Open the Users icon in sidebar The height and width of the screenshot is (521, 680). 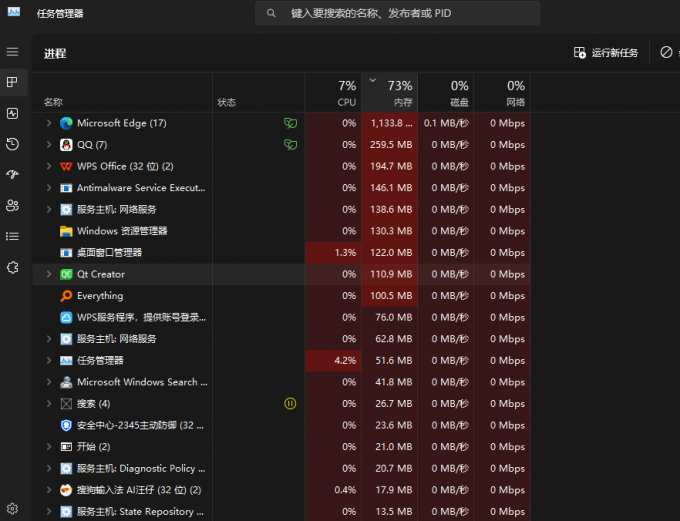click(x=13, y=205)
